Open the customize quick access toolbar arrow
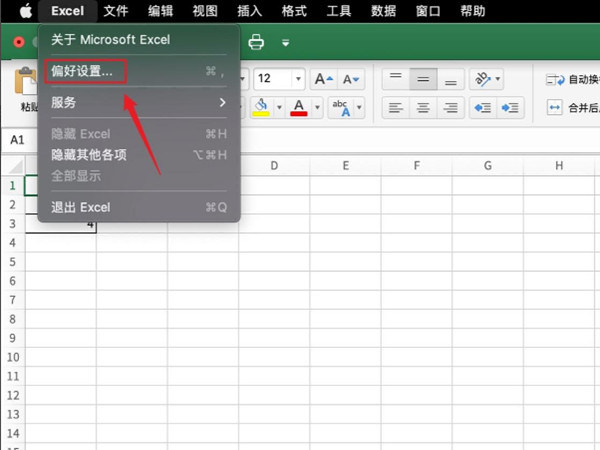 click(x=285, y=43)
